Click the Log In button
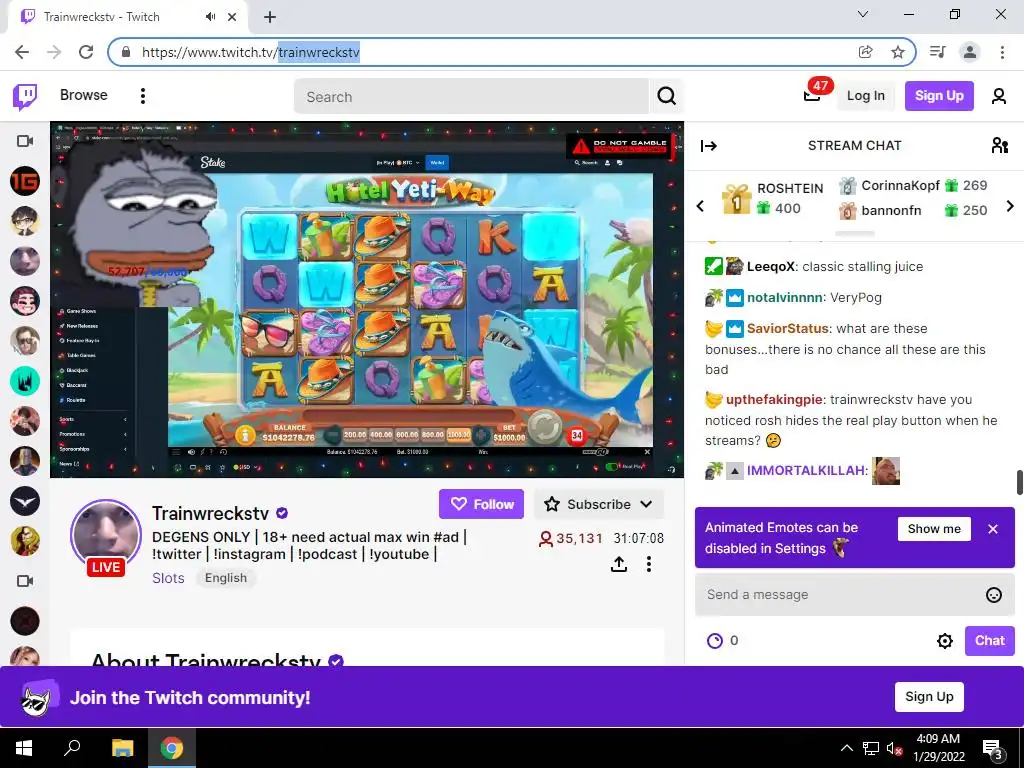The image size is (1024, 768). [865, 96]
